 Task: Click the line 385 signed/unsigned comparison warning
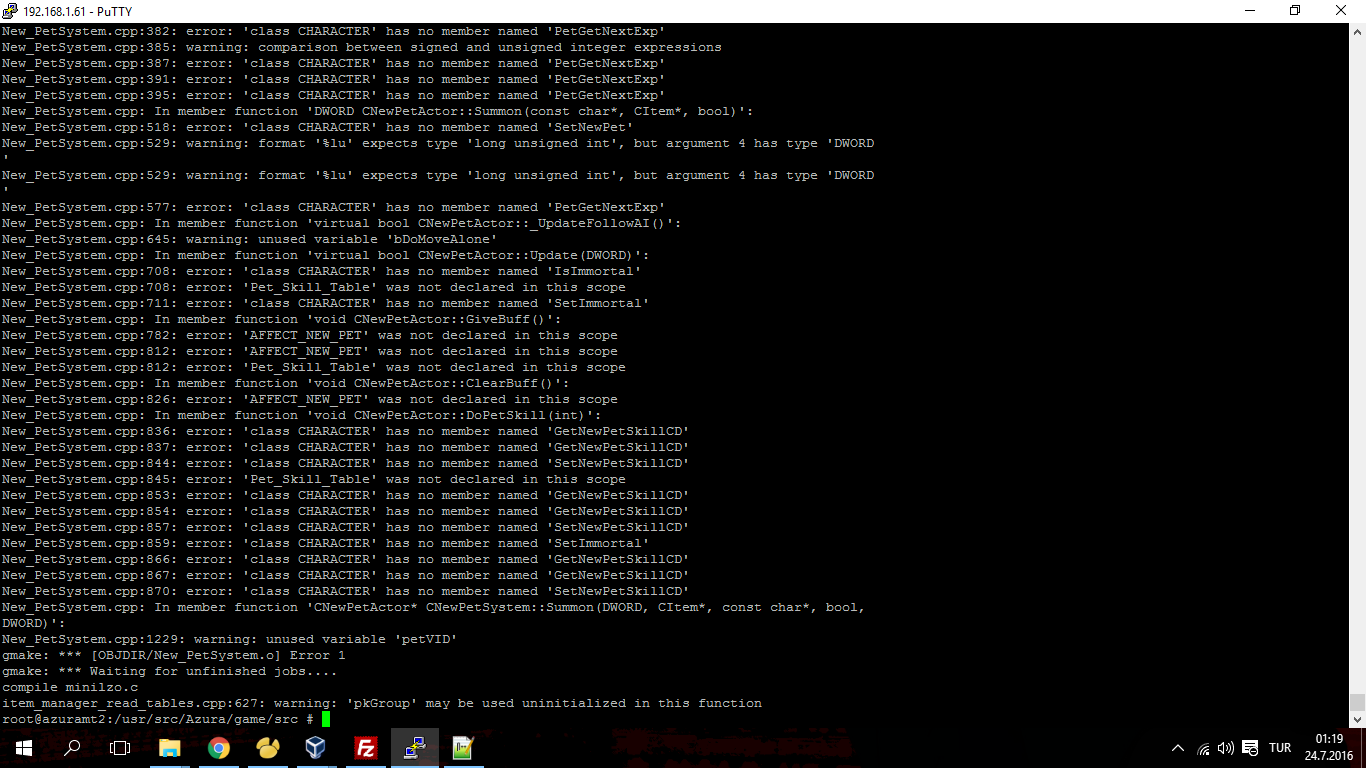pos(362,47)
